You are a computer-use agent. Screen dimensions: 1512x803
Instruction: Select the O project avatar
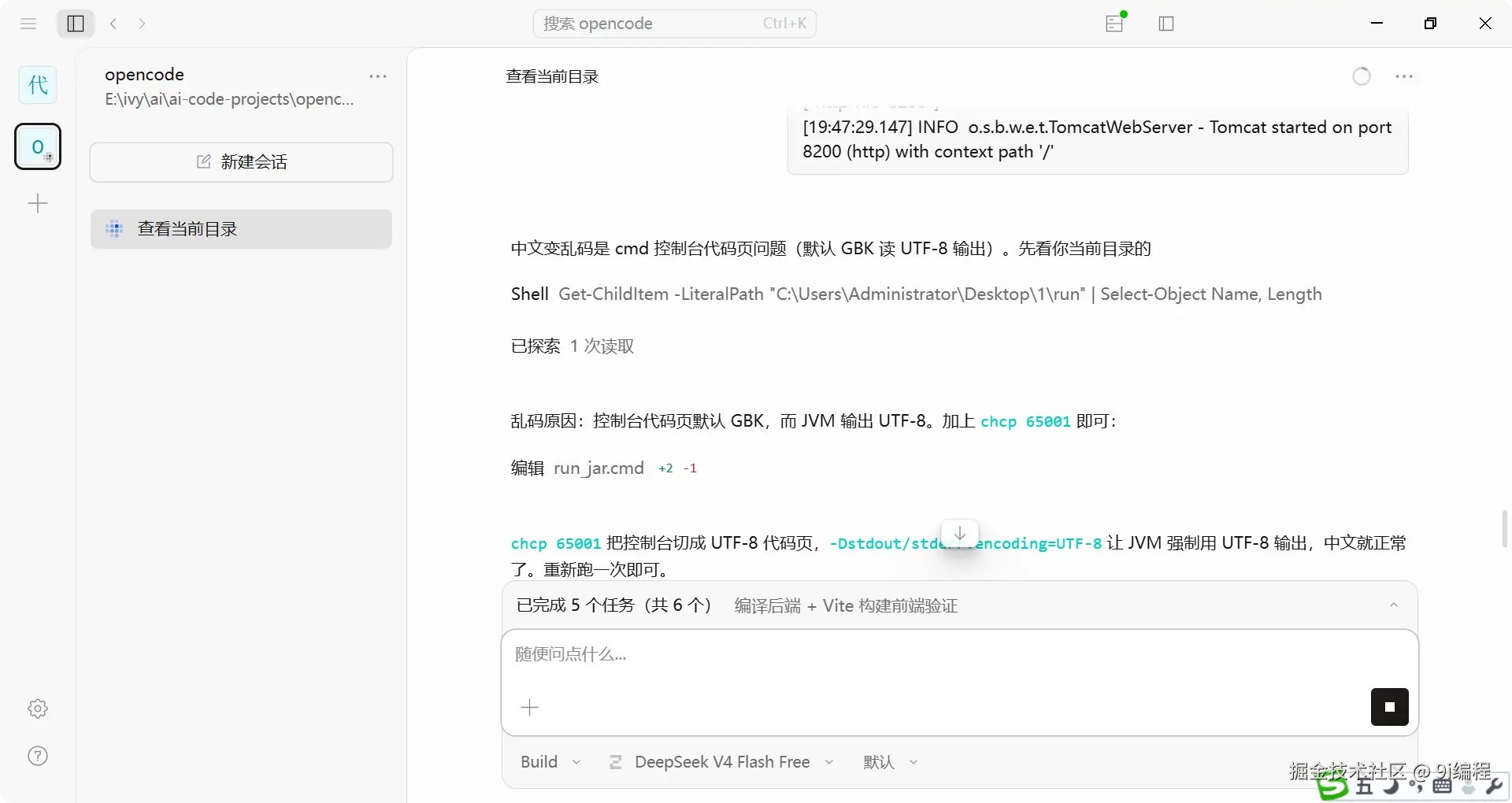click(38, 146)
